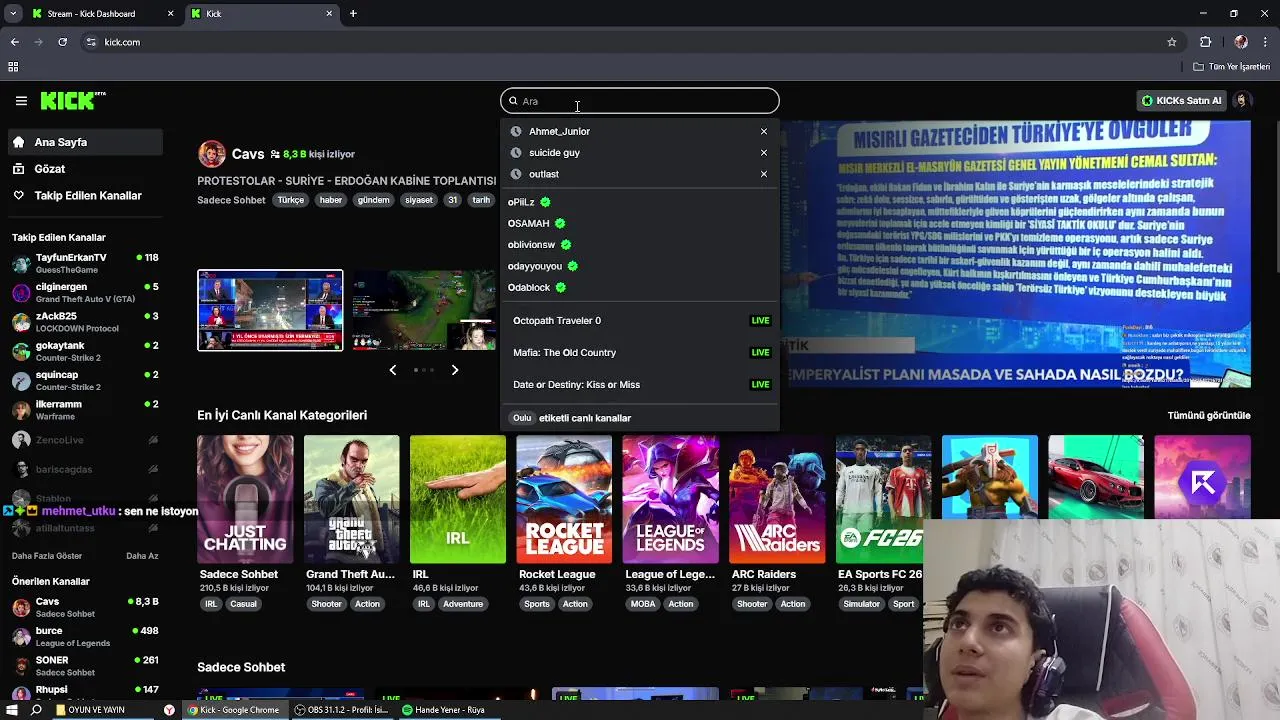Open IRL category card
The height and width of the screenshot is (720, 1280).
pos(458,500)
